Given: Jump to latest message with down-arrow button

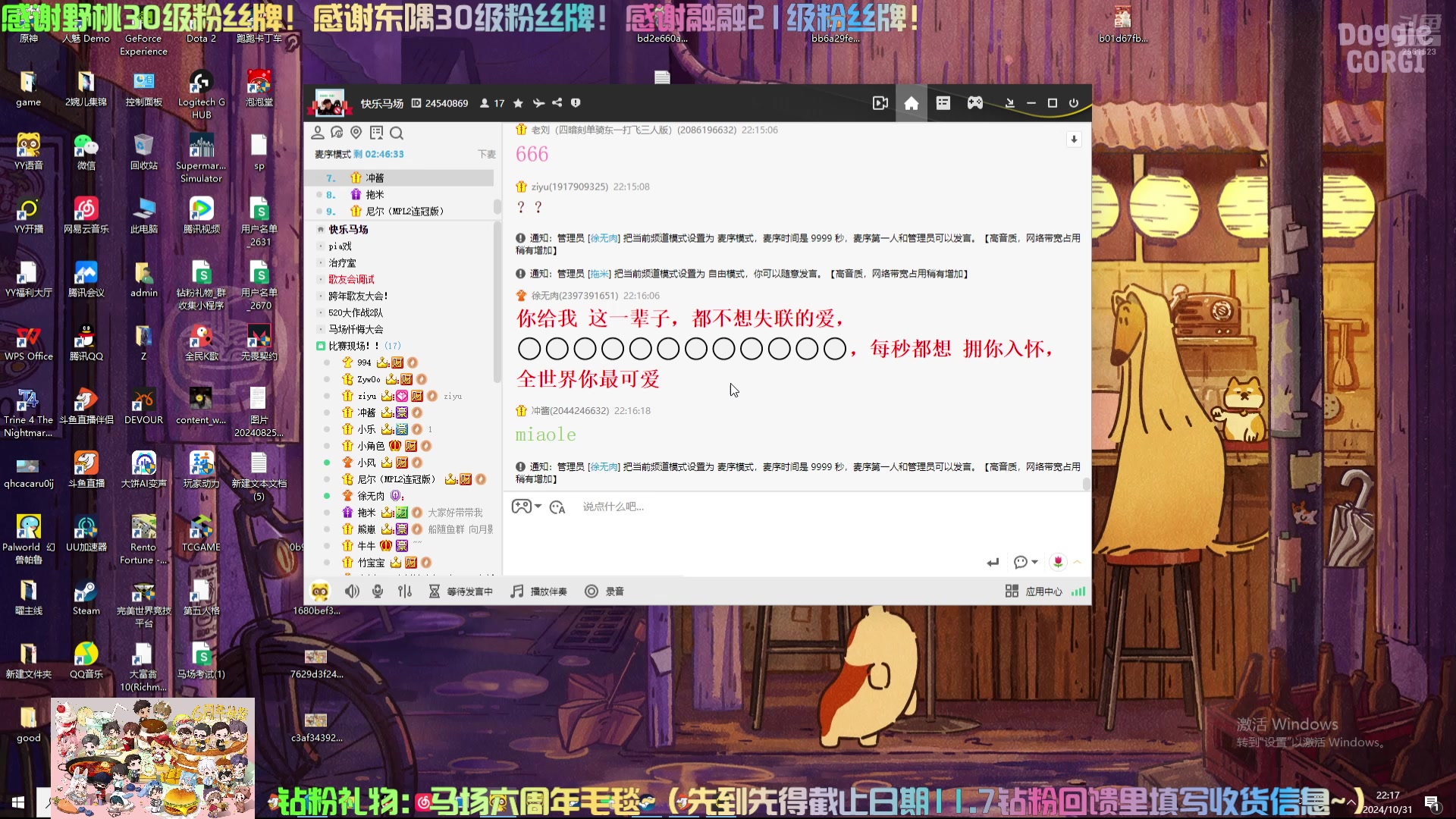Looking at the screenshot, I should tap(1074, 140).
